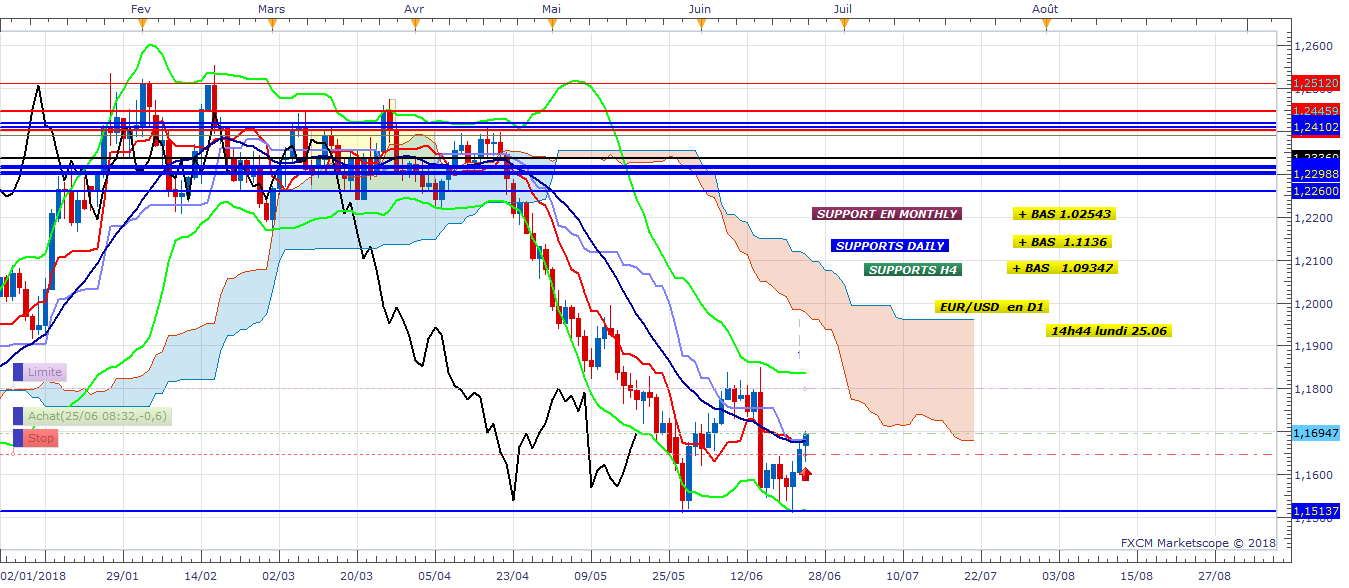The image size is (1349, 588).
Task: Click the orange marker below Juin
Action: pos(700,25)
